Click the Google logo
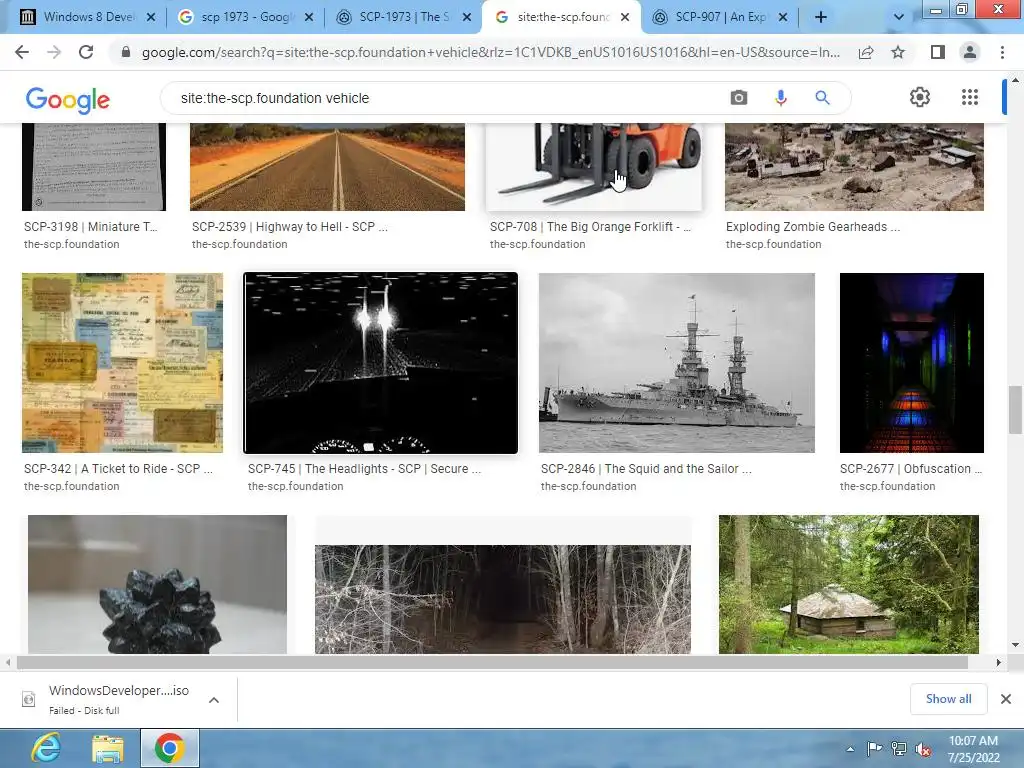 pos(67,99)
